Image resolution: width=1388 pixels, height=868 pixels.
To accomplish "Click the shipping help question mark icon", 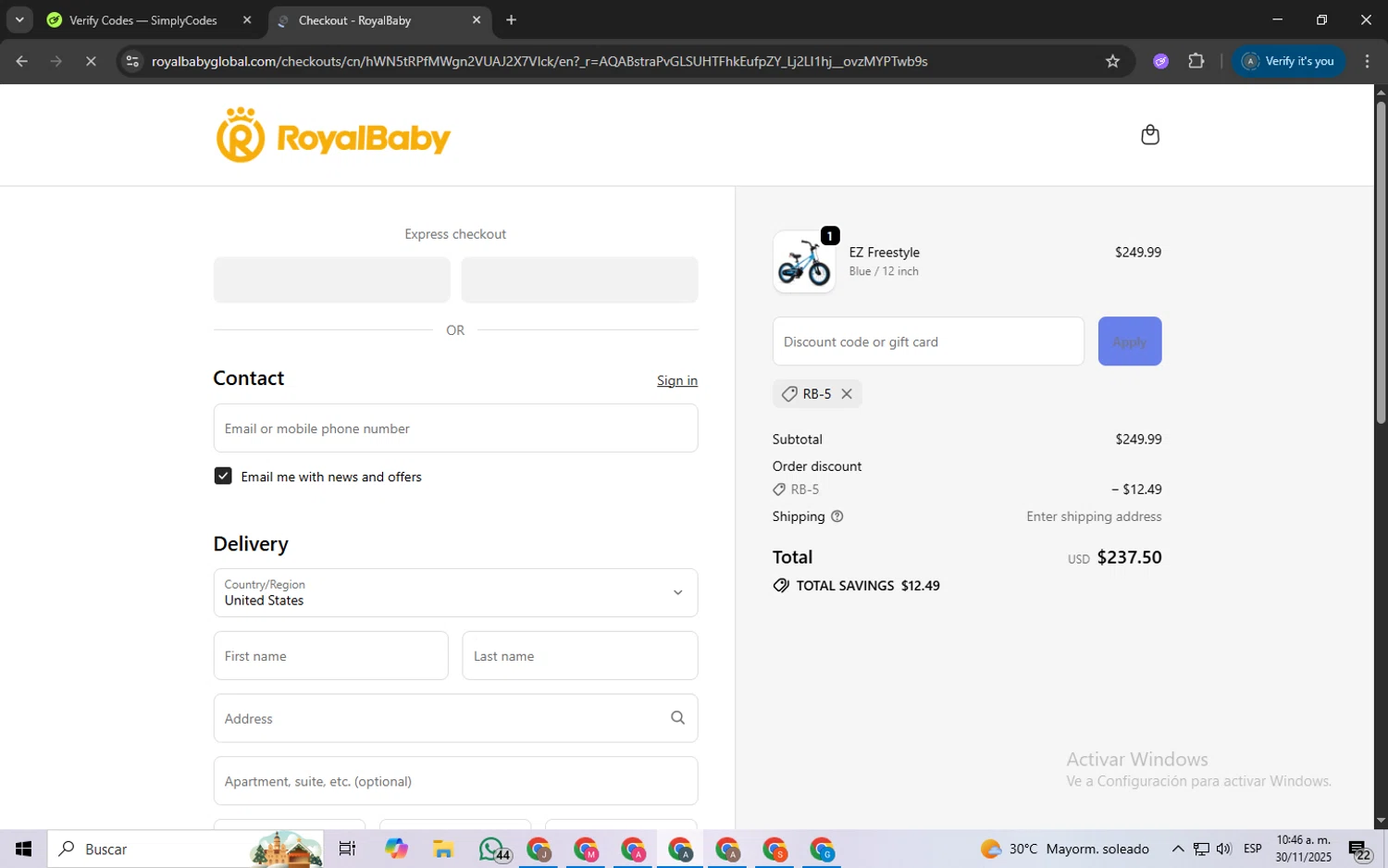I will [x=837, y=516].
